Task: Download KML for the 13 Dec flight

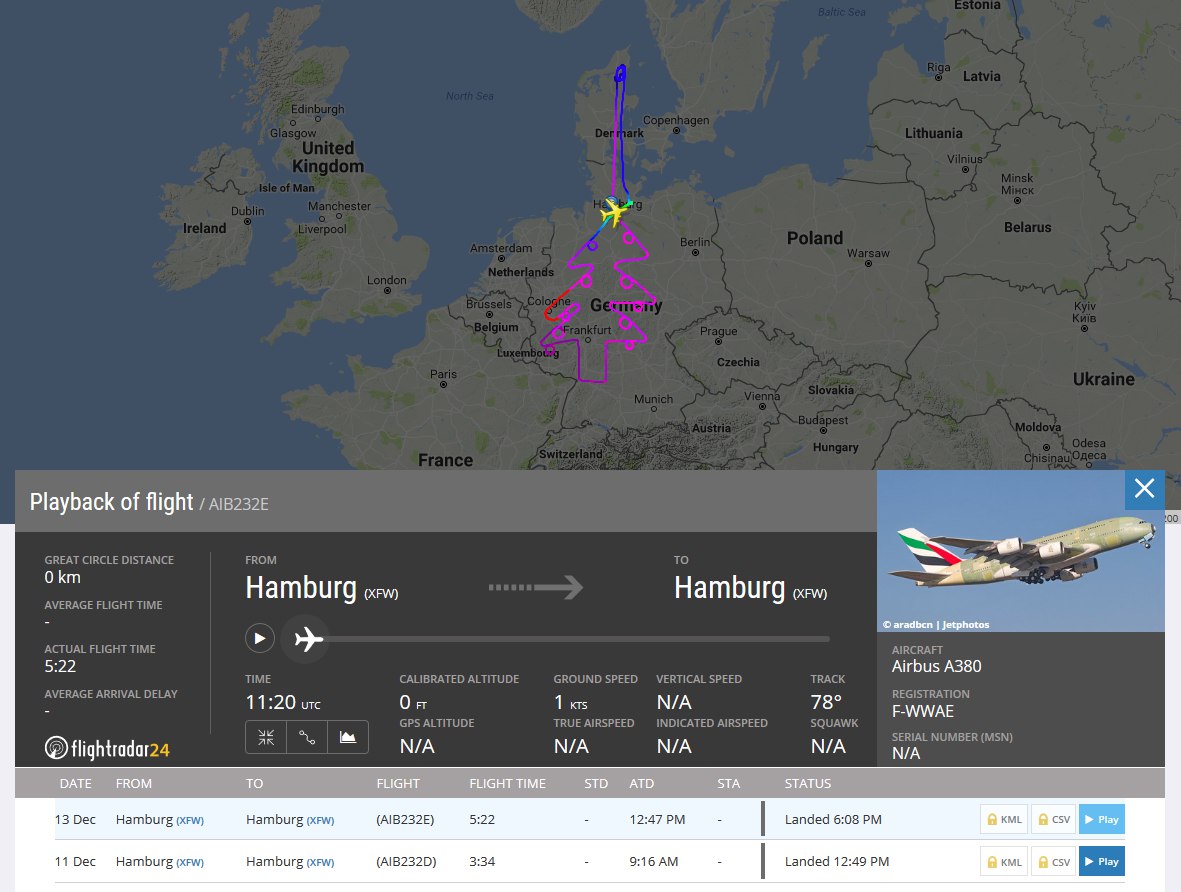Action: pyautogui.click(x=1003, y=819)
